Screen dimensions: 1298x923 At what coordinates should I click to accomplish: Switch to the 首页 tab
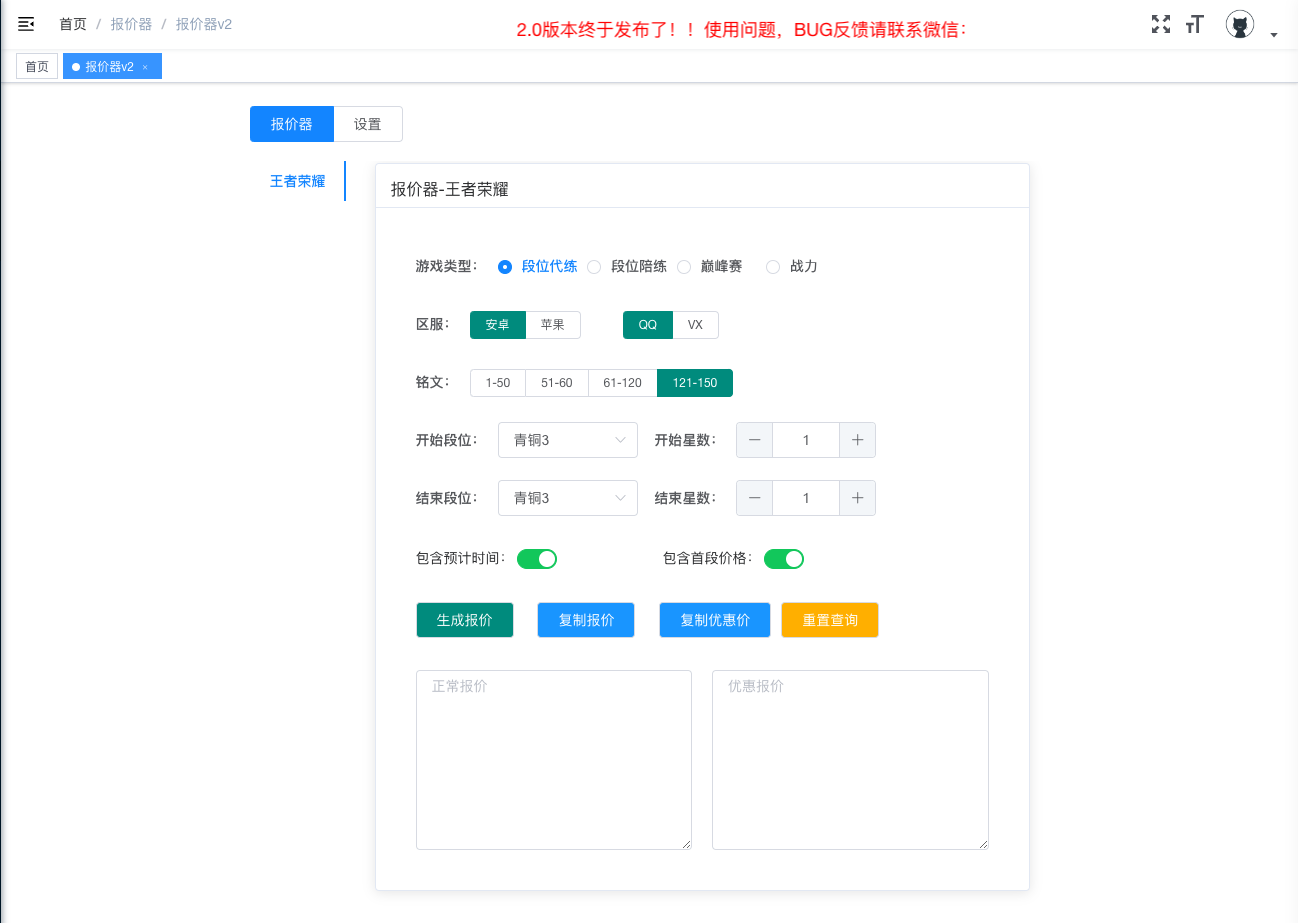(x=36, y=66)
